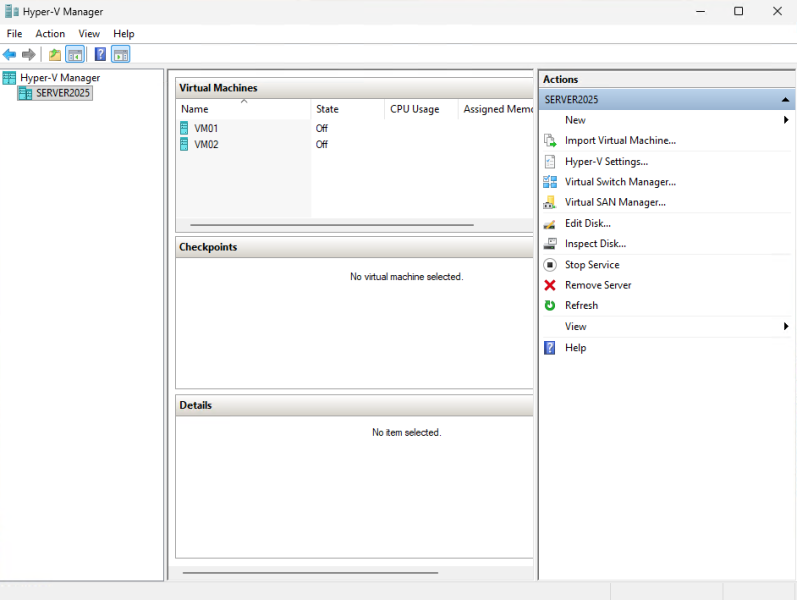
Task: Open Virtual Switch Manager... action
Action: coord(620,182)
